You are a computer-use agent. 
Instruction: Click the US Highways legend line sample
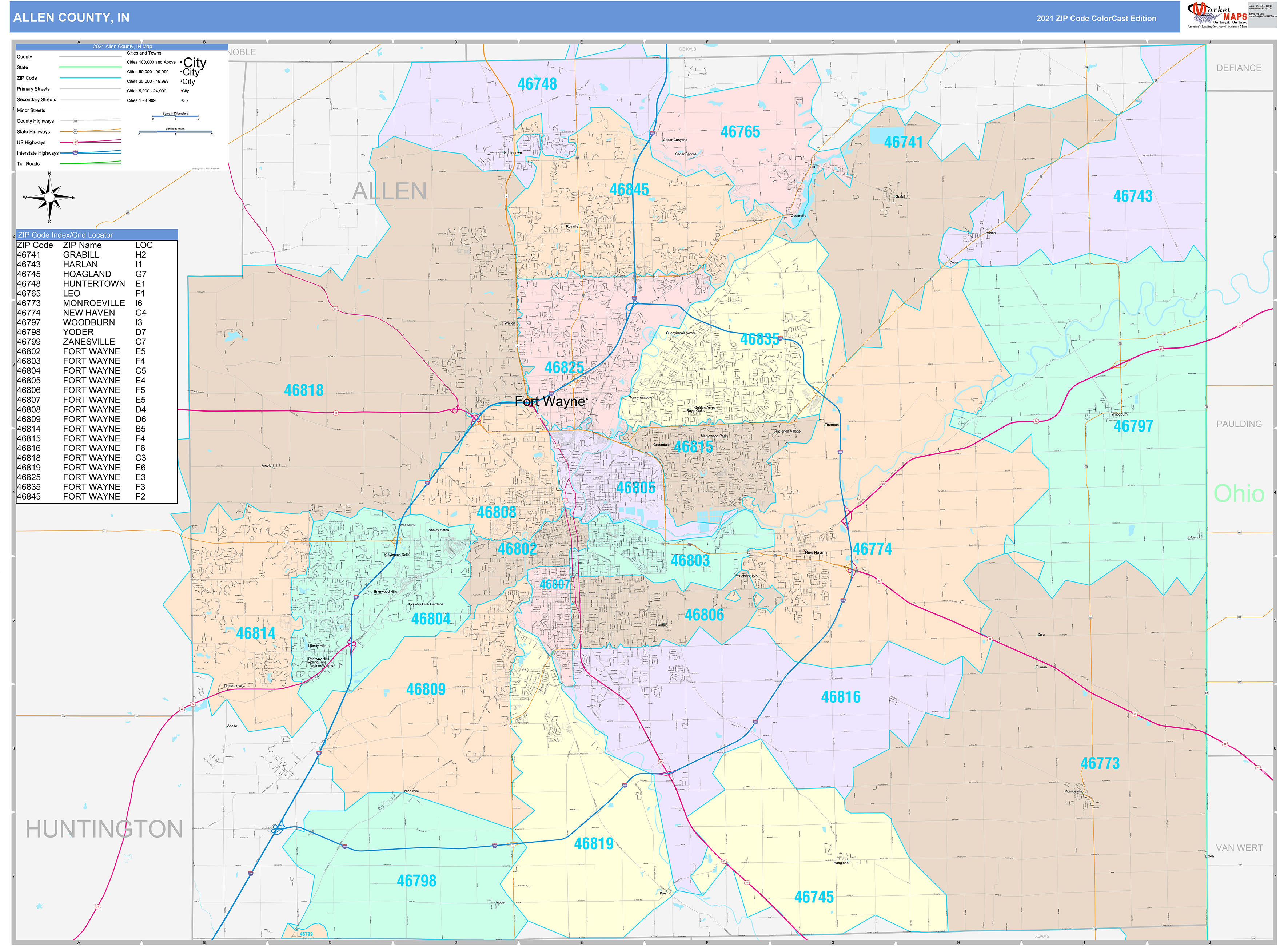(91, 142)
